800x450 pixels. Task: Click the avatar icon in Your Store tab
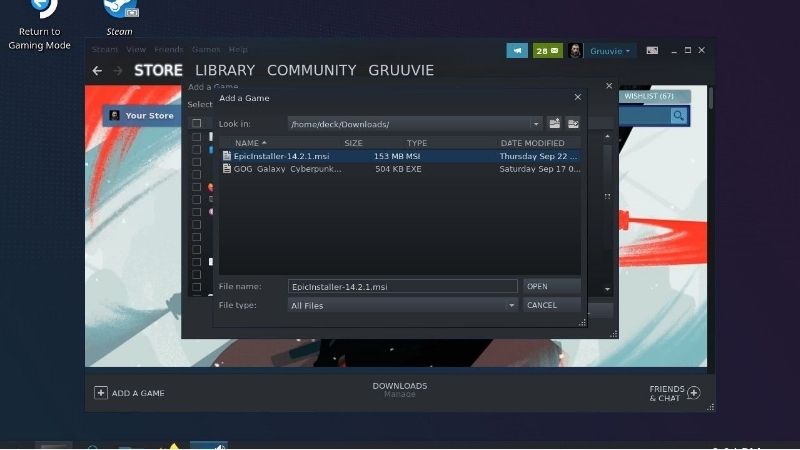point(114,116)
